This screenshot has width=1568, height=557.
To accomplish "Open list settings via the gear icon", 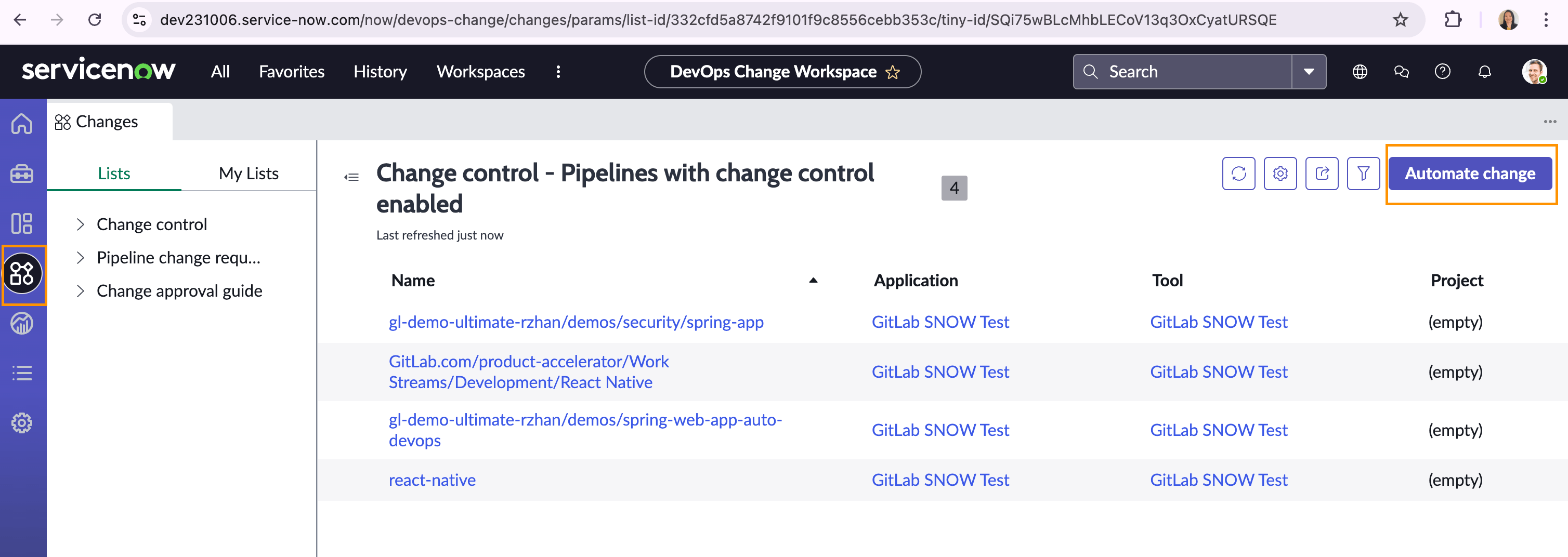I will point(1280,174).
